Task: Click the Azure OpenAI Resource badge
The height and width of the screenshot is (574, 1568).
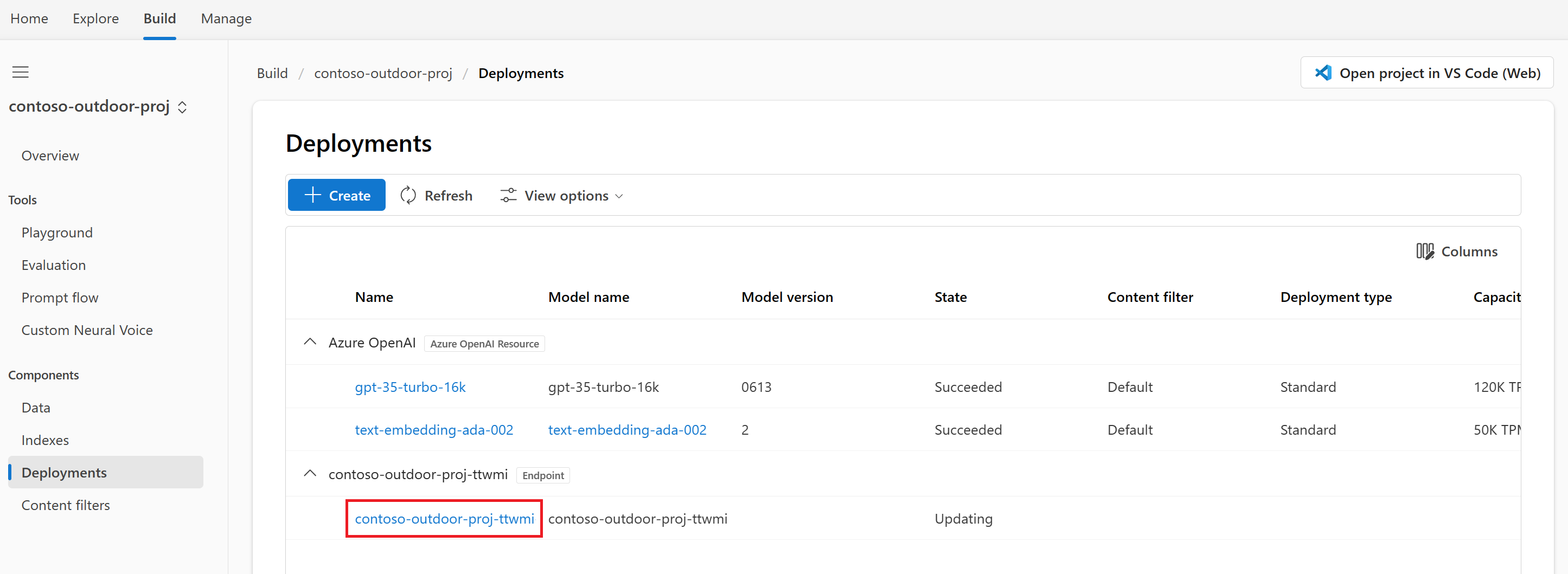Action: [x=484, y=344]
